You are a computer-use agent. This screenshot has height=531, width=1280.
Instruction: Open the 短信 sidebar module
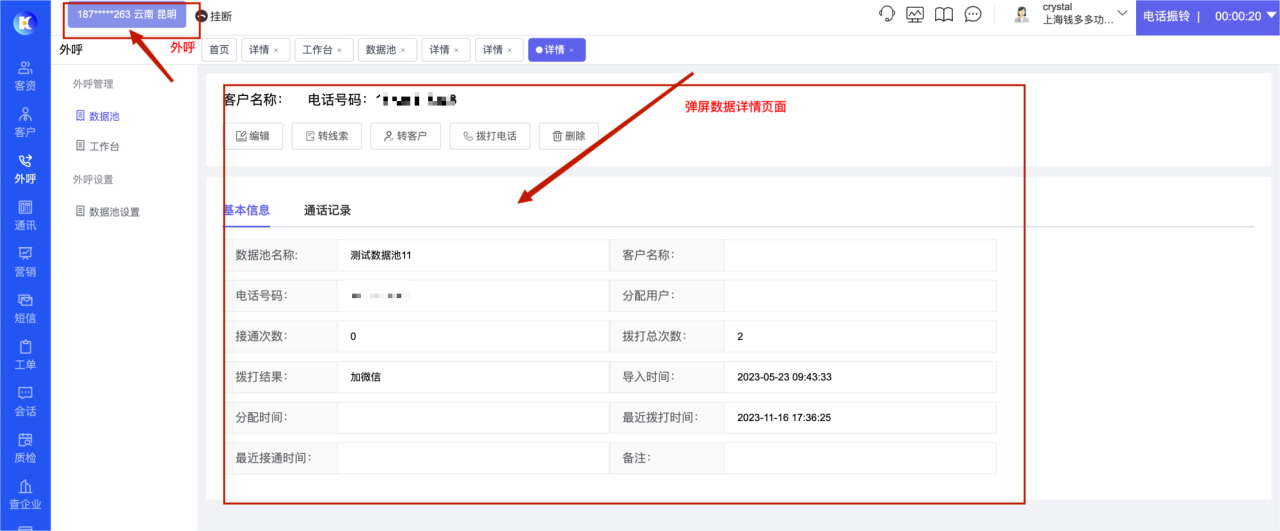coord(25,308)
